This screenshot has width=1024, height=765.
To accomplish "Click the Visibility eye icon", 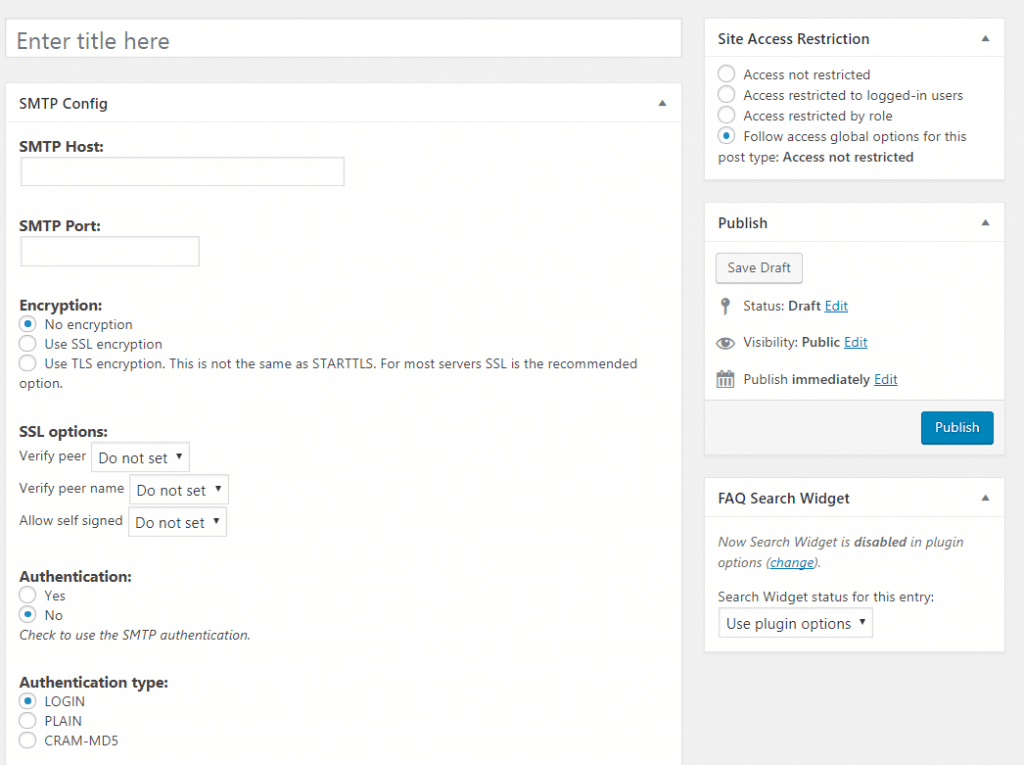I will pos(726,343).
